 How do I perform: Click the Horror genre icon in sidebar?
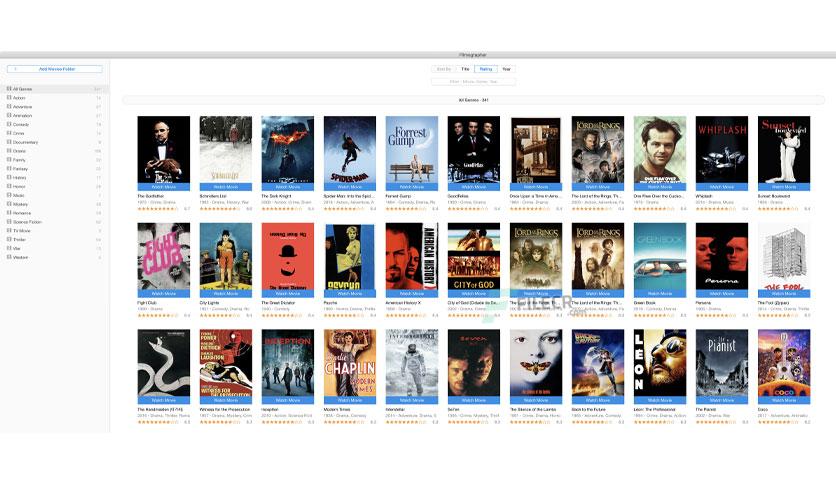pos(9,186)
